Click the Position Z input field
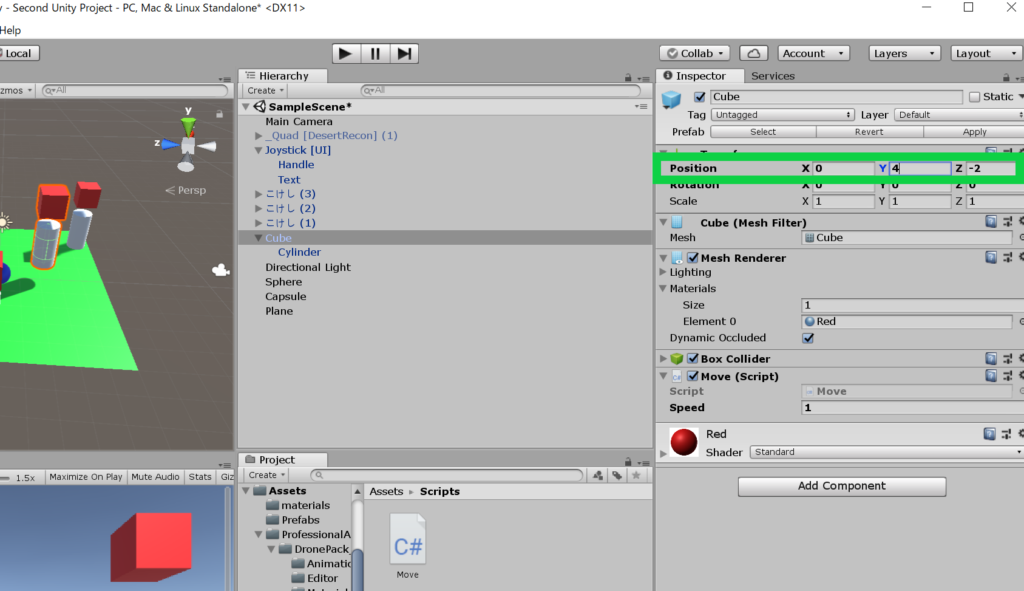Viewport: 1024px width, 591px height. coord(989,168)
